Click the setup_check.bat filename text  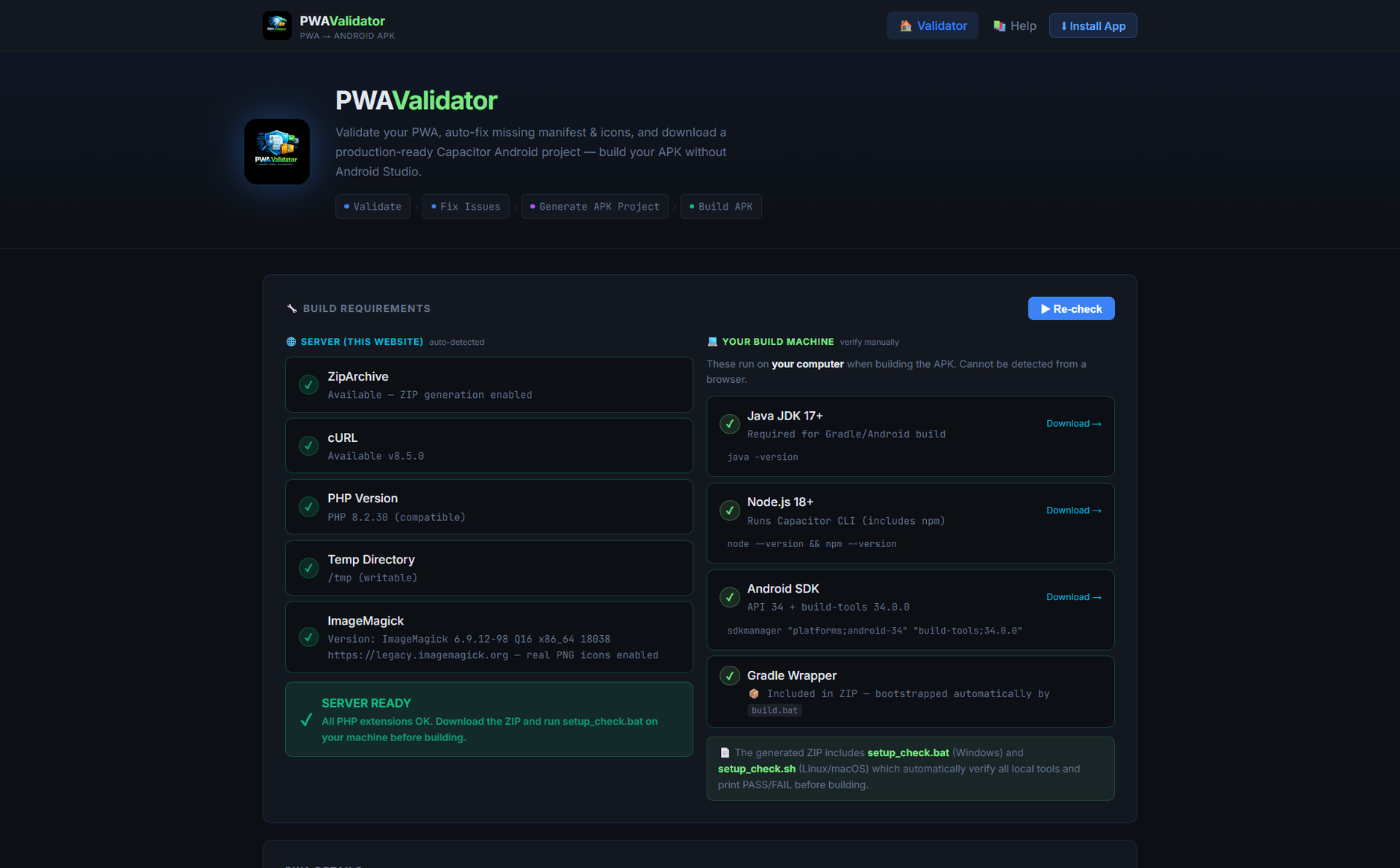907,753
